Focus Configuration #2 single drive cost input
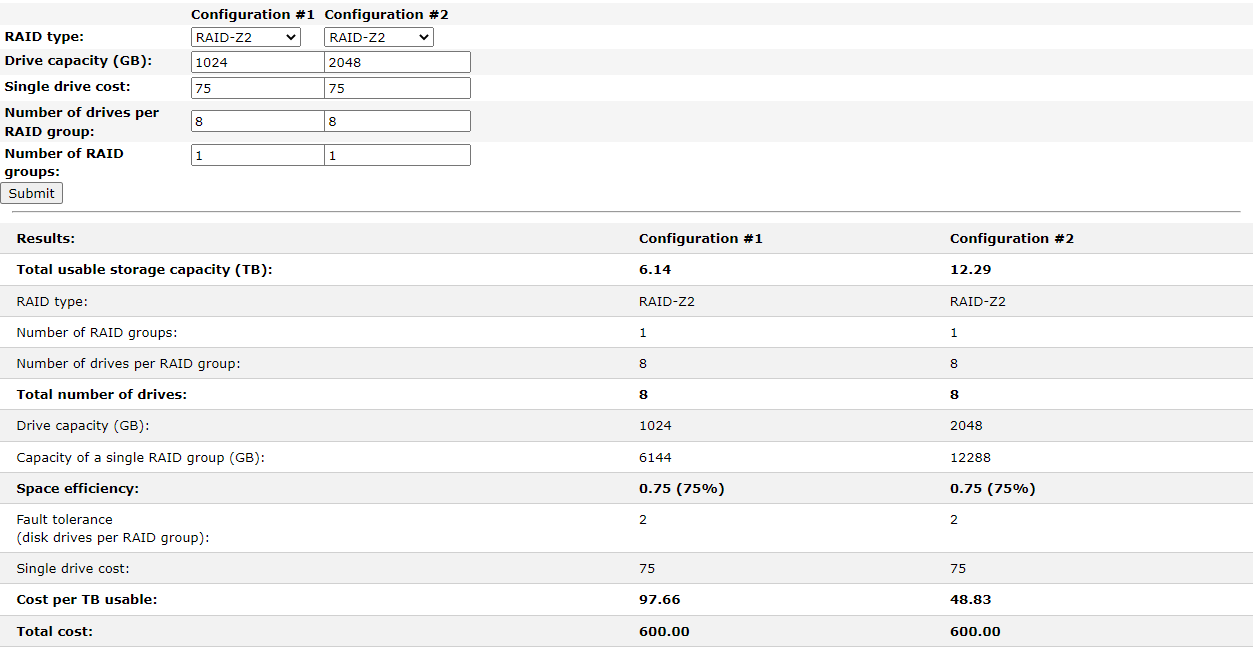 tap(397, 88)
